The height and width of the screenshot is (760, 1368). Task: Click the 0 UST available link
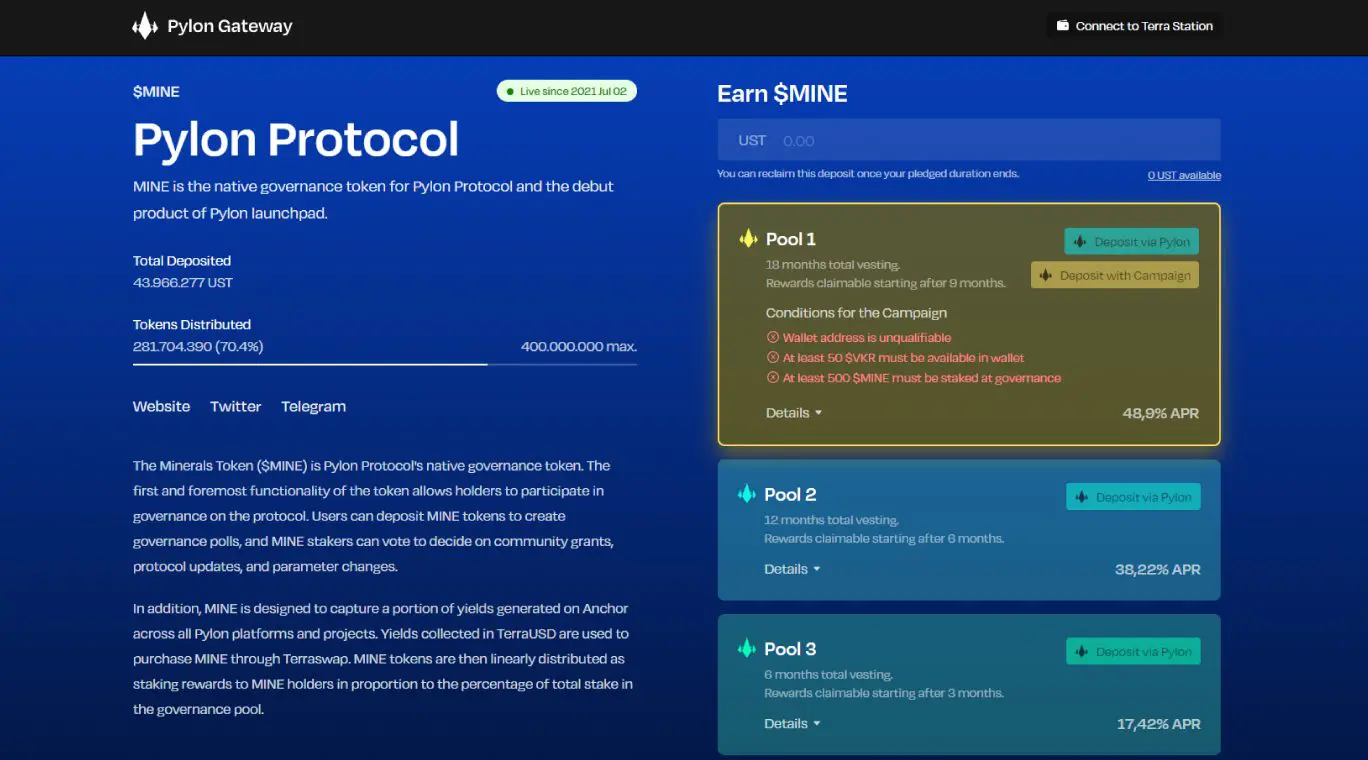coord(1184,175)
